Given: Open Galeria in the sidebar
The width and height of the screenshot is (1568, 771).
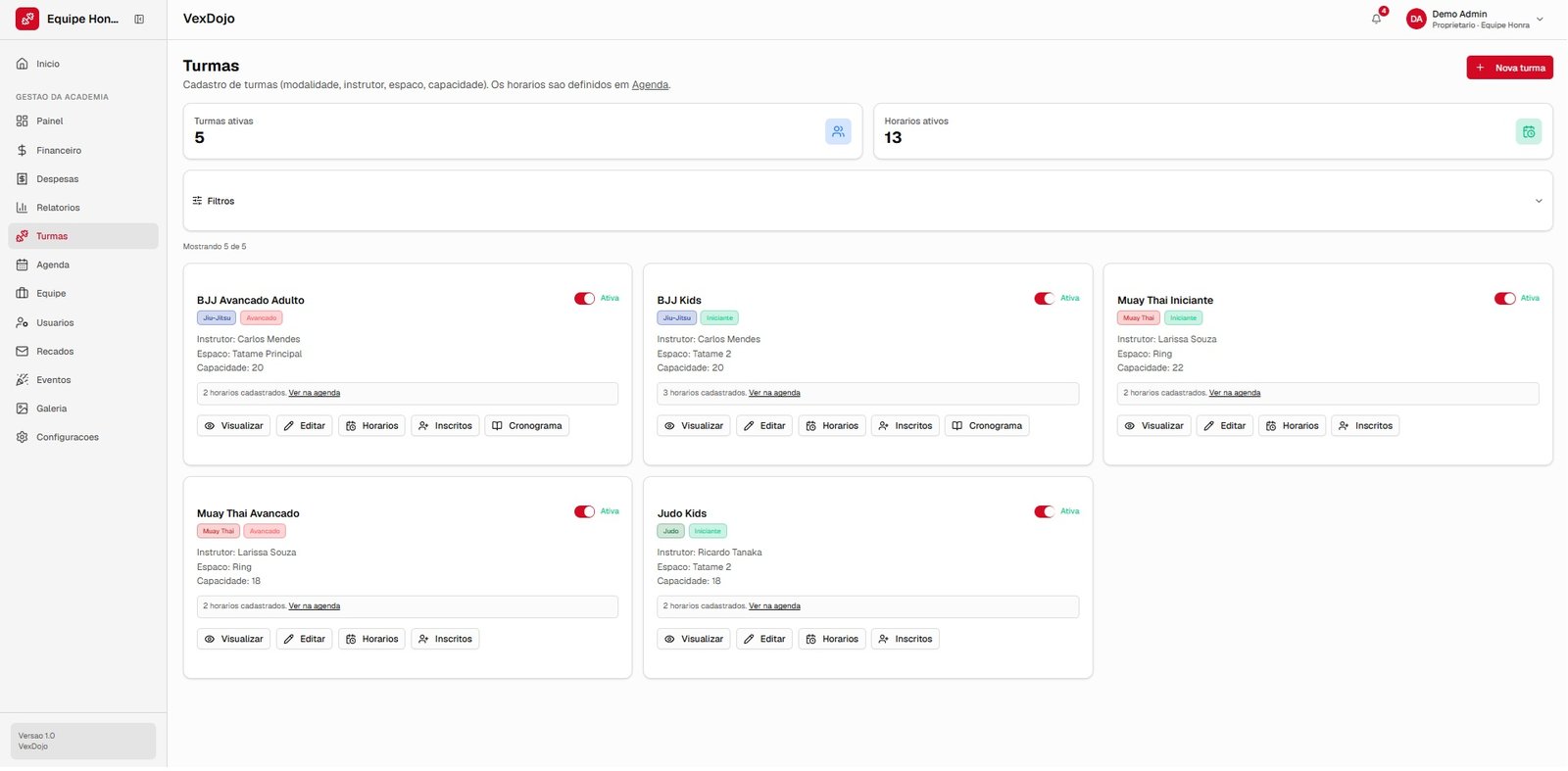Looking at the screenshot, I should (x=83, y=409).
